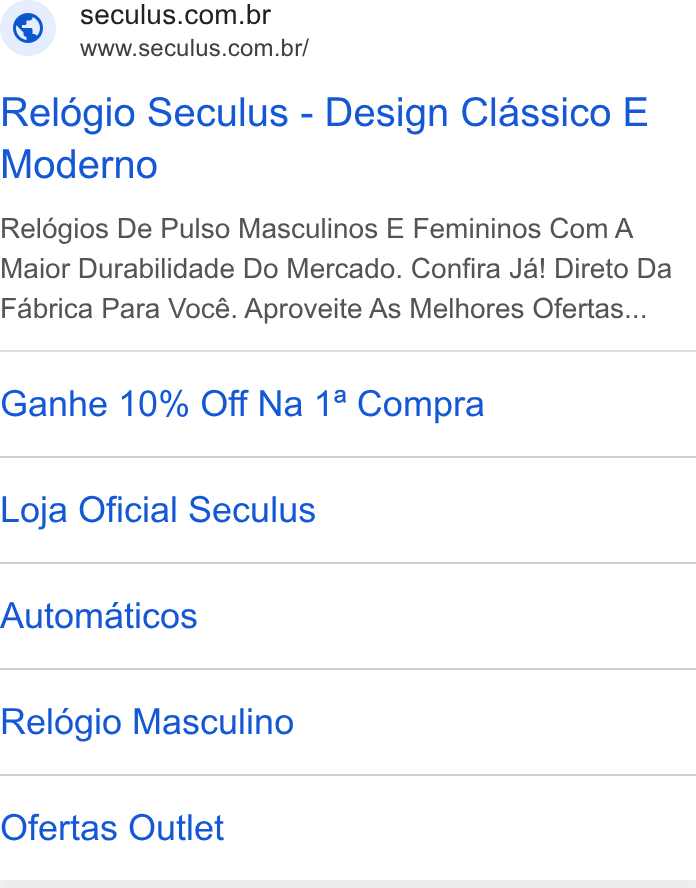Viewport: 696px width, 888px height.
Task: Click 'Direto Da Fábrica' in the description
Action: click(x=336, y=289)
